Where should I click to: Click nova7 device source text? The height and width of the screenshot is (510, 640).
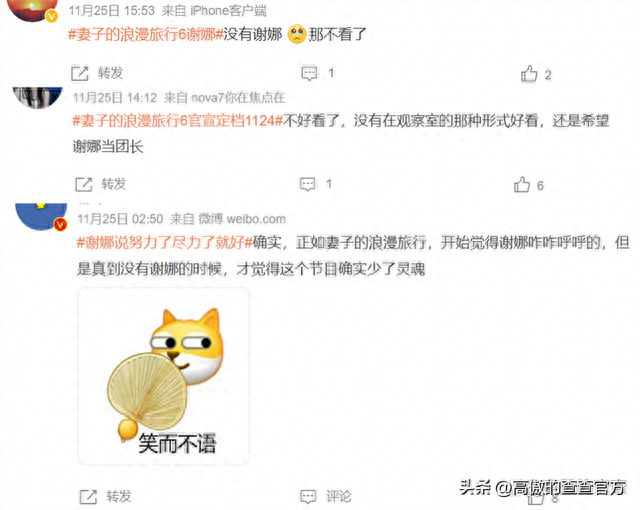pos(238,98)
